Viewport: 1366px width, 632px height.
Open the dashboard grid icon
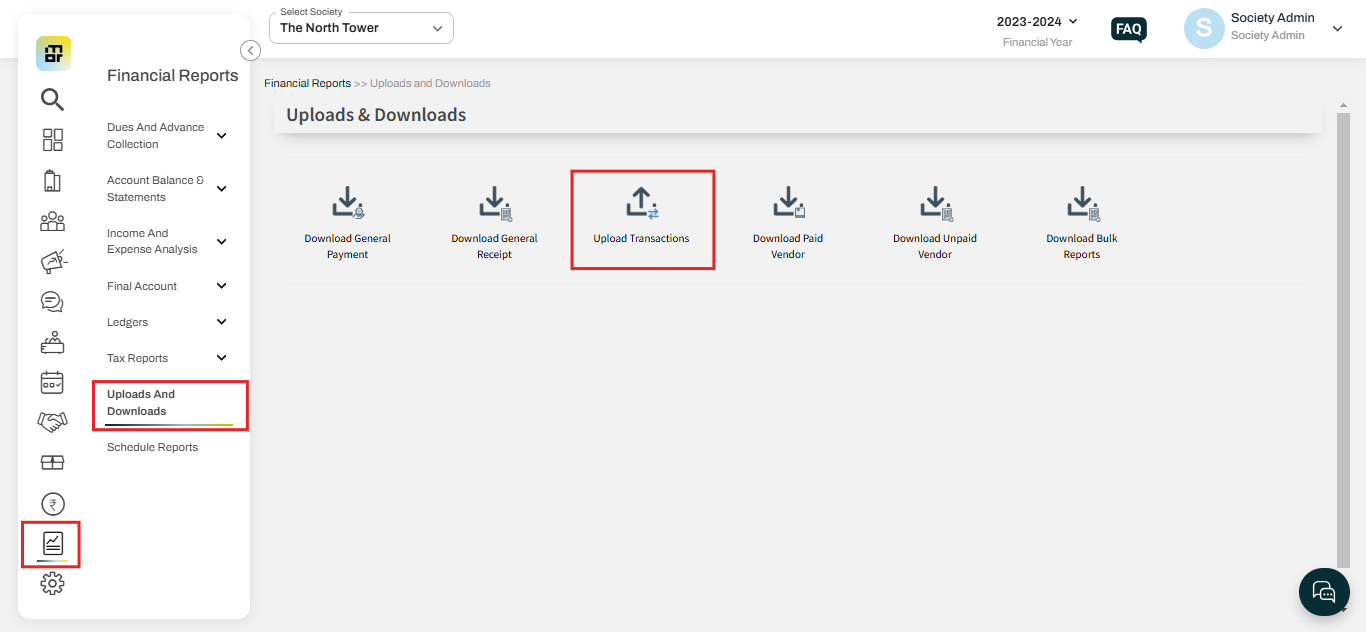click(52, 140)
